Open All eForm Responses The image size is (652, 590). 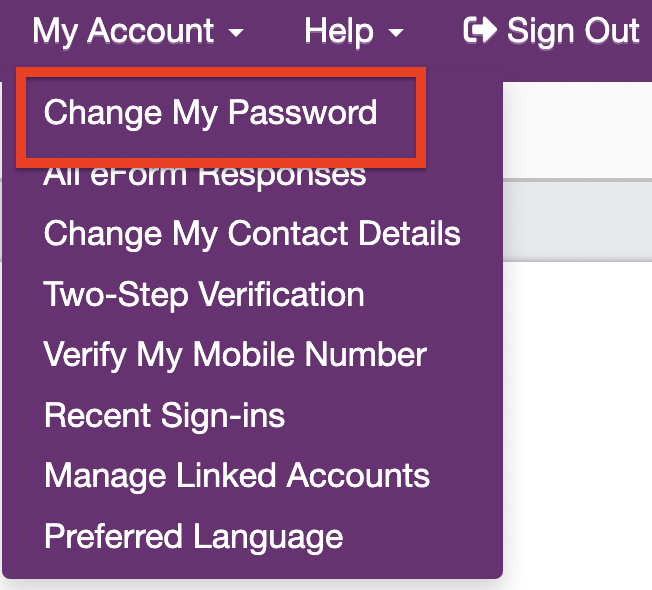coord(205,175)
